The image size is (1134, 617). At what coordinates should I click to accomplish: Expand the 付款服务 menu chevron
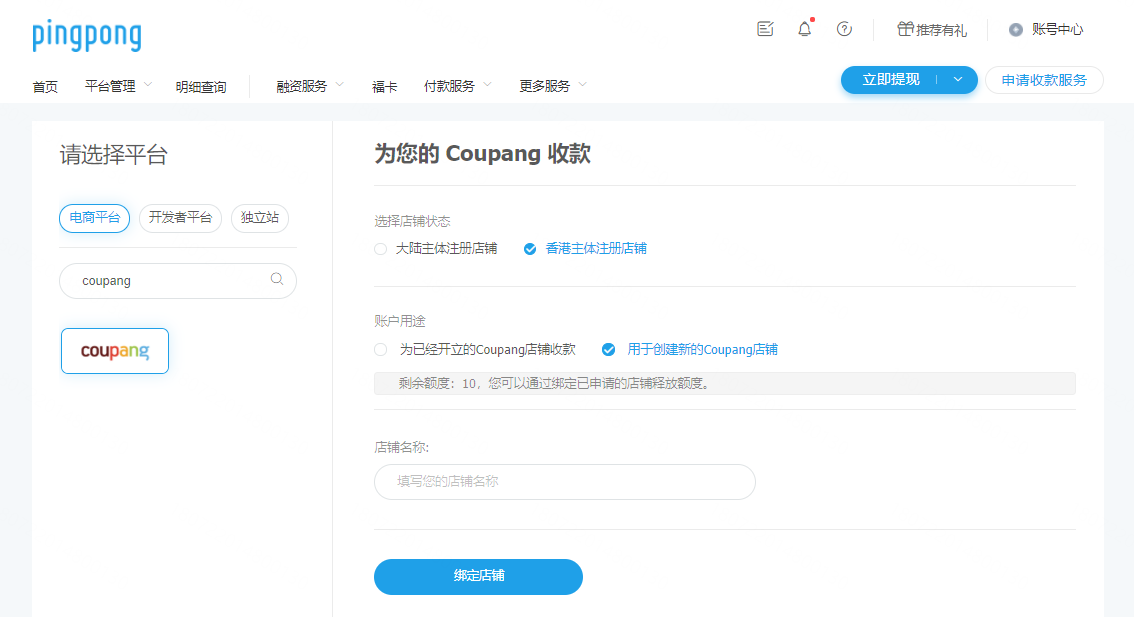[487, 85]
